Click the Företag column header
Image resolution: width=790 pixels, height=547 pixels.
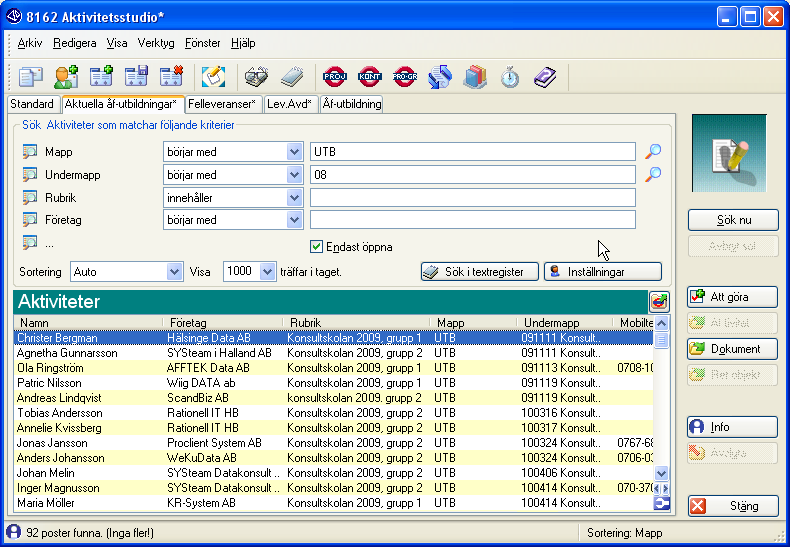[223, 323]
